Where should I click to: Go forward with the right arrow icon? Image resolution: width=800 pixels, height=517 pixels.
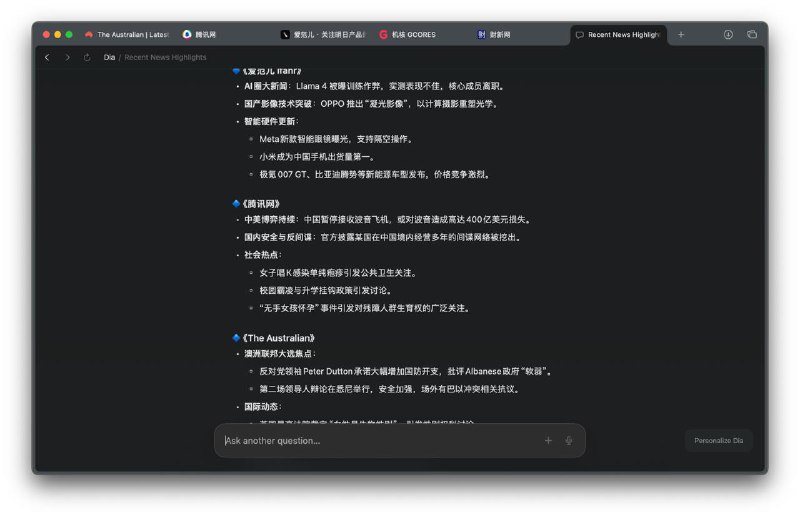pos(67,57)
